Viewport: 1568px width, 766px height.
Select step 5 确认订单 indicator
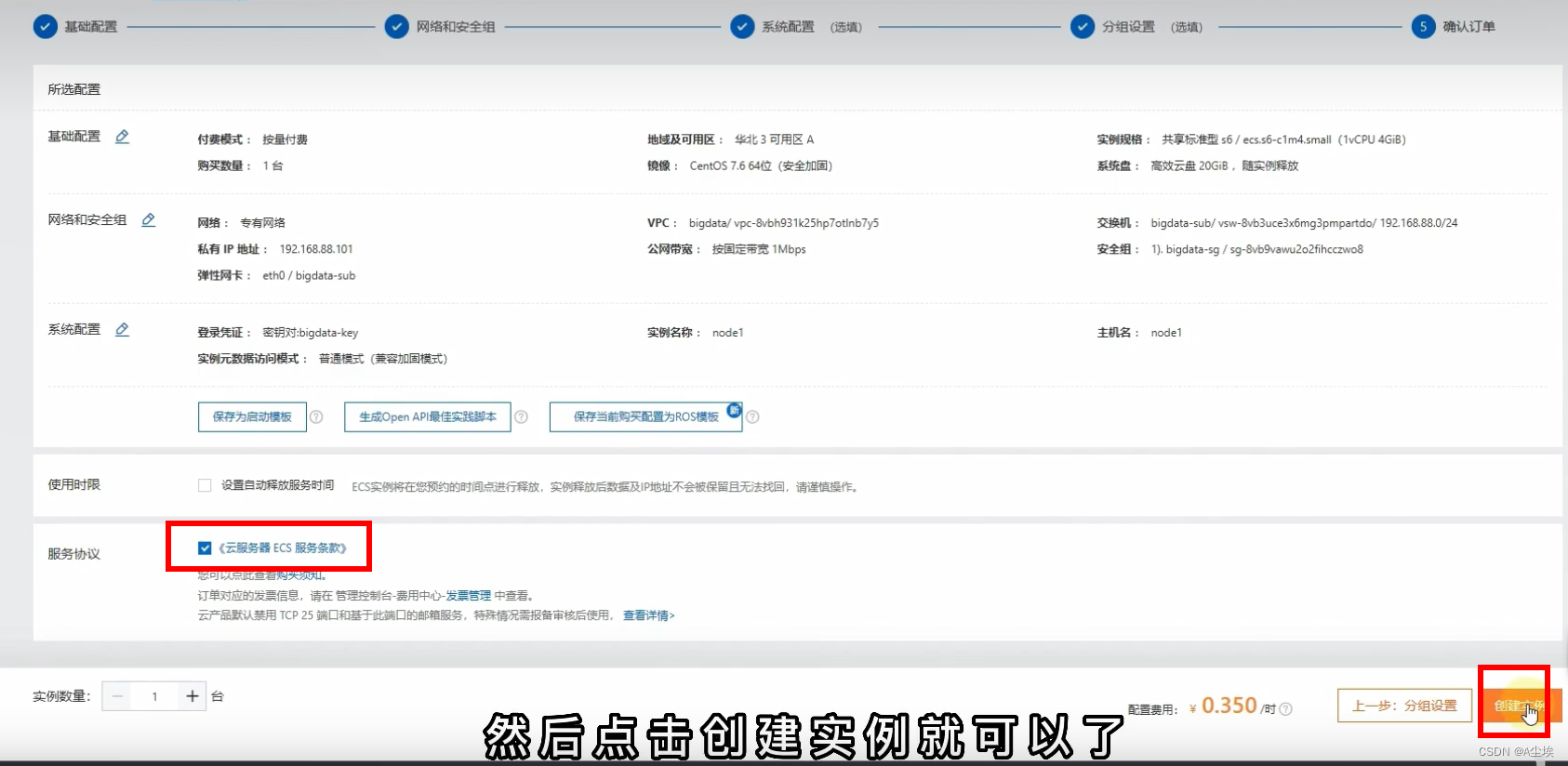1423,27
